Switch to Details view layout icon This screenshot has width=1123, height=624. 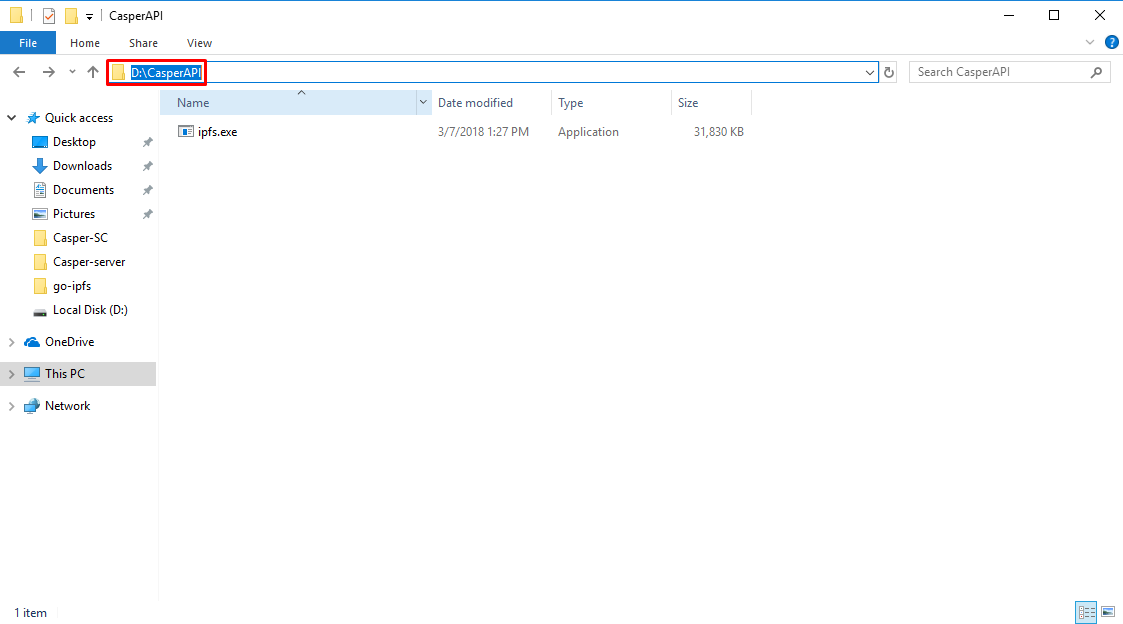[1086, 612]
